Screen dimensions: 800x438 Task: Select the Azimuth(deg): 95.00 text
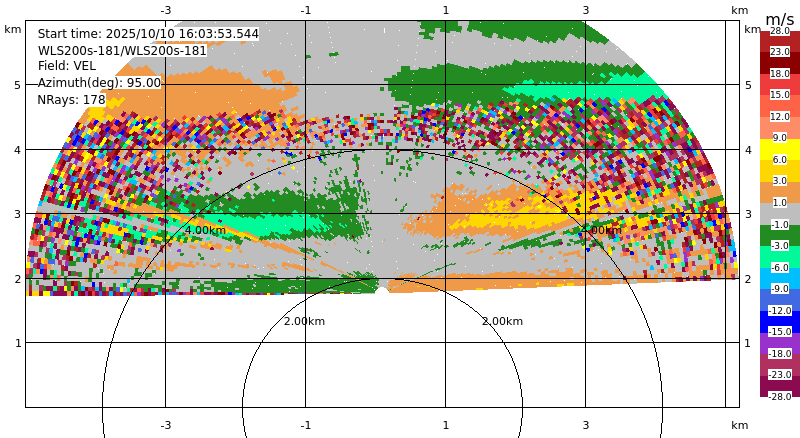tap(99, 83)
